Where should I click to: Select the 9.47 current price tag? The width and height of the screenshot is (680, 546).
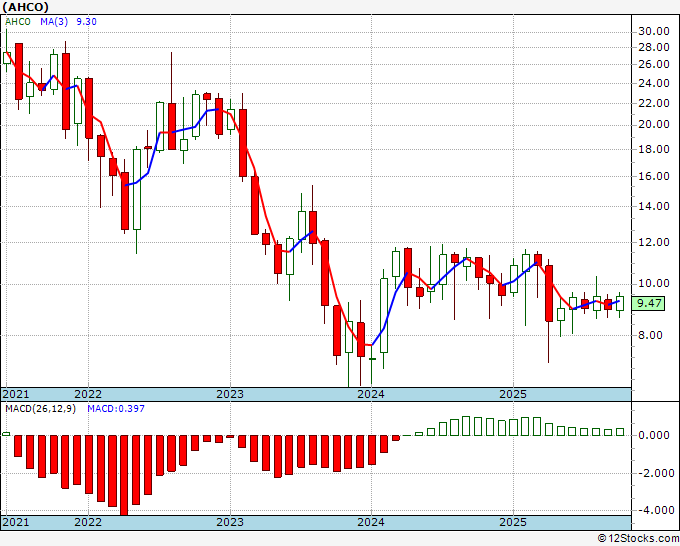point(648,303)
